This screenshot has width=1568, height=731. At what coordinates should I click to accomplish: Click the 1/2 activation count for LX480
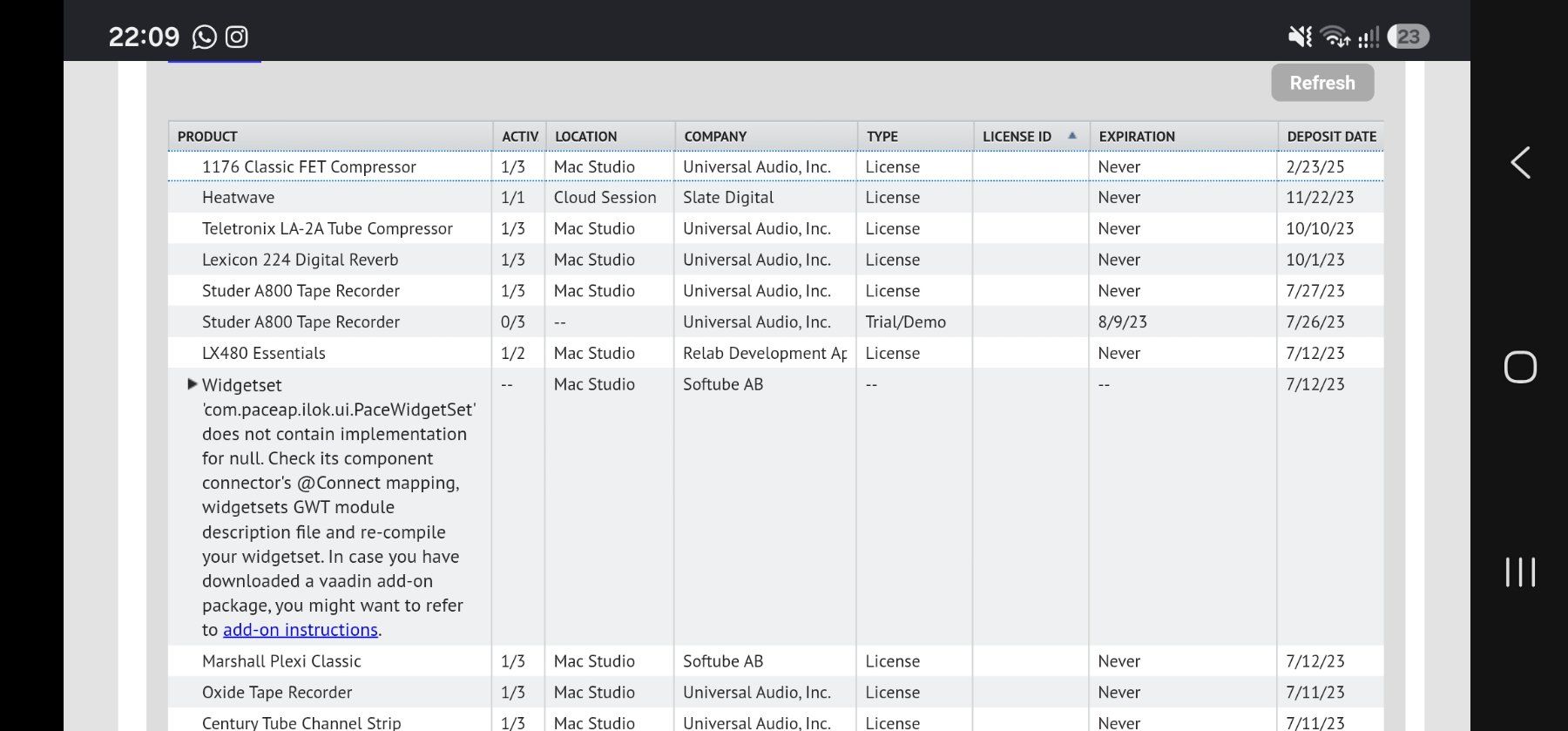coord(513,353)
